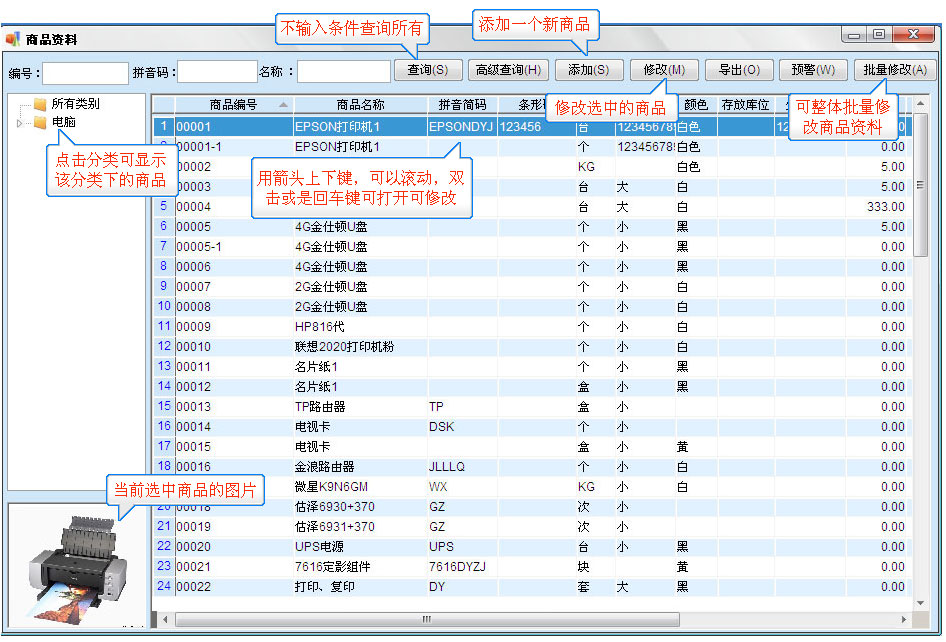Click the 商品名称 column header
The height and width of the screenshot is (642, 946).
tap(360, 104)
